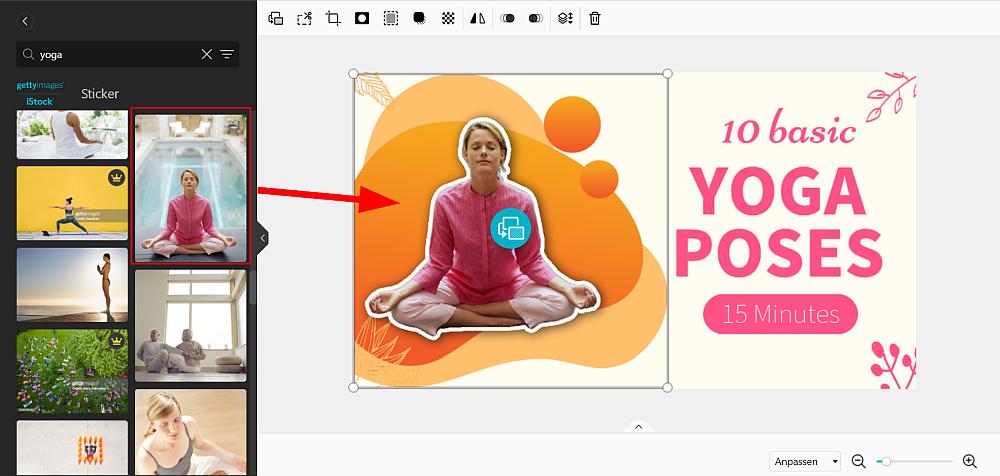
Task: Click the replace image toolbar icon
Action: coord(276,18)
